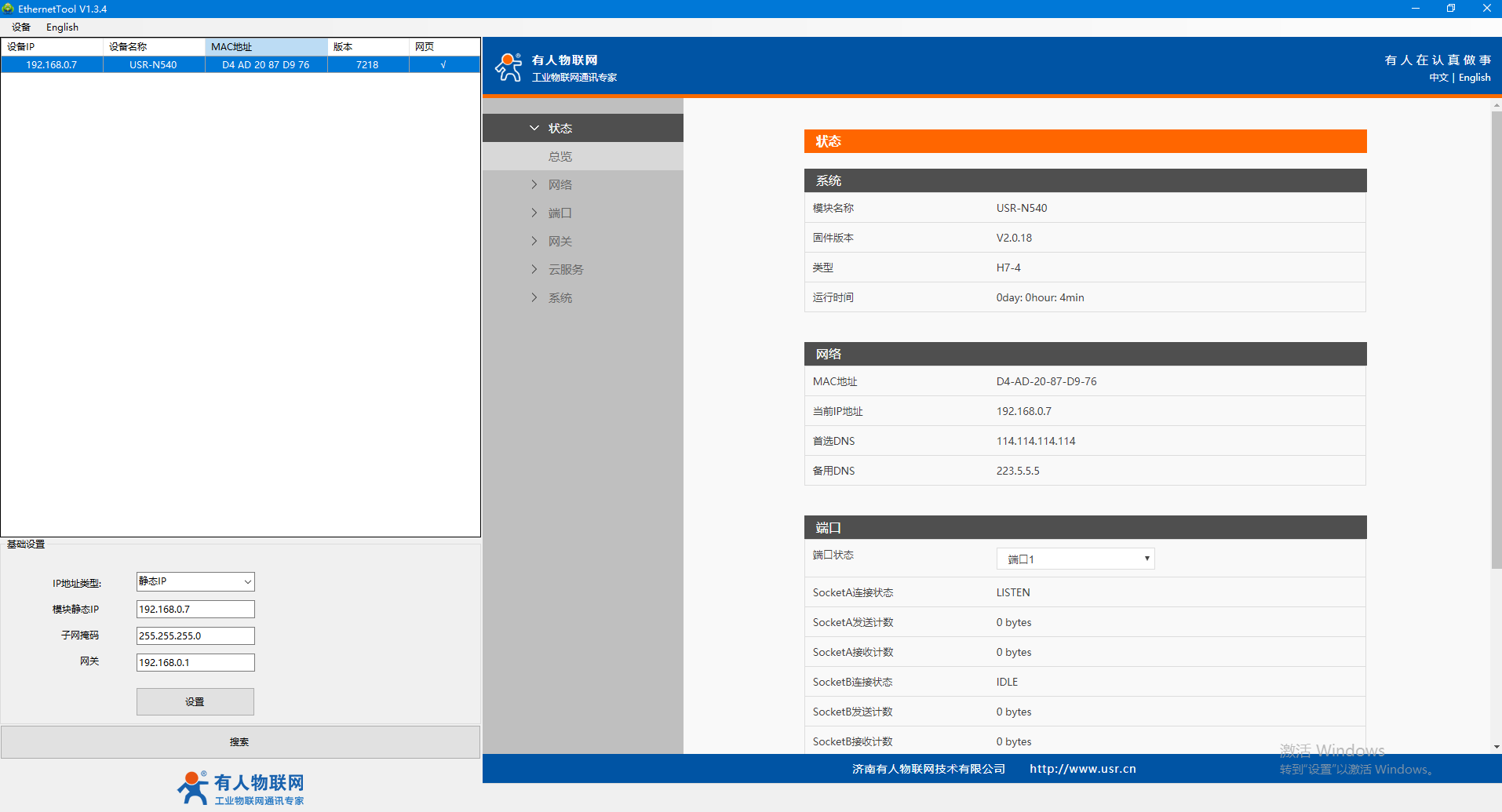This screenshot has width=1502, height=812.
Task: Click the EthernetTool app icon in title bar
Action: click(x=9, y=9)
